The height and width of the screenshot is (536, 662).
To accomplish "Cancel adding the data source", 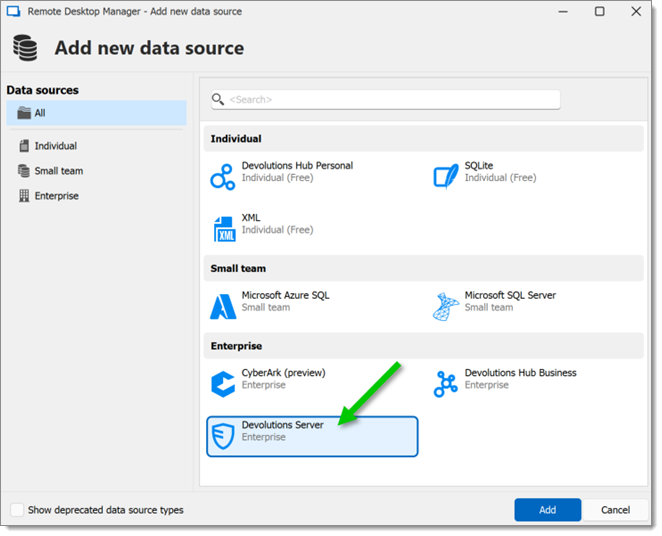I will pyautogui.click(x=615, y=510).
